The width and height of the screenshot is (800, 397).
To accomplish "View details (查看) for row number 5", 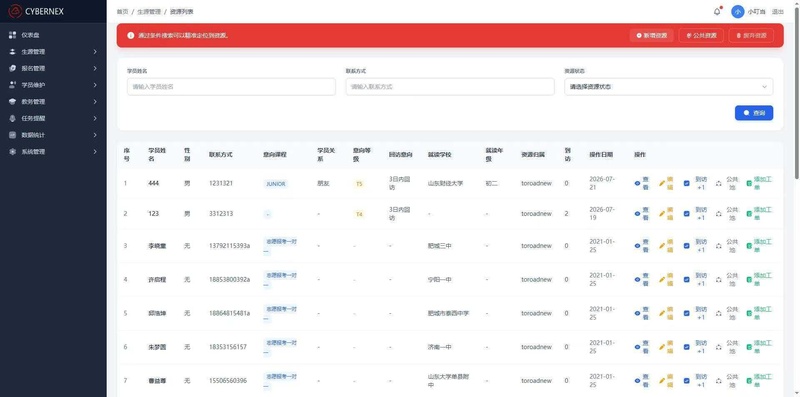I will [x=642, y=313].
